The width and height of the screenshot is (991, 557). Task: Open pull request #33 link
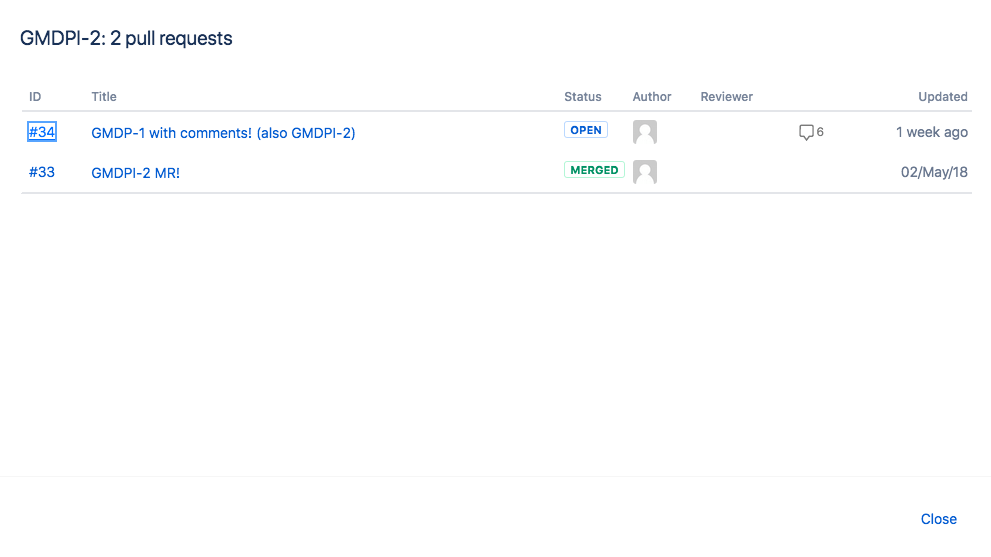[x=41, y=172]
